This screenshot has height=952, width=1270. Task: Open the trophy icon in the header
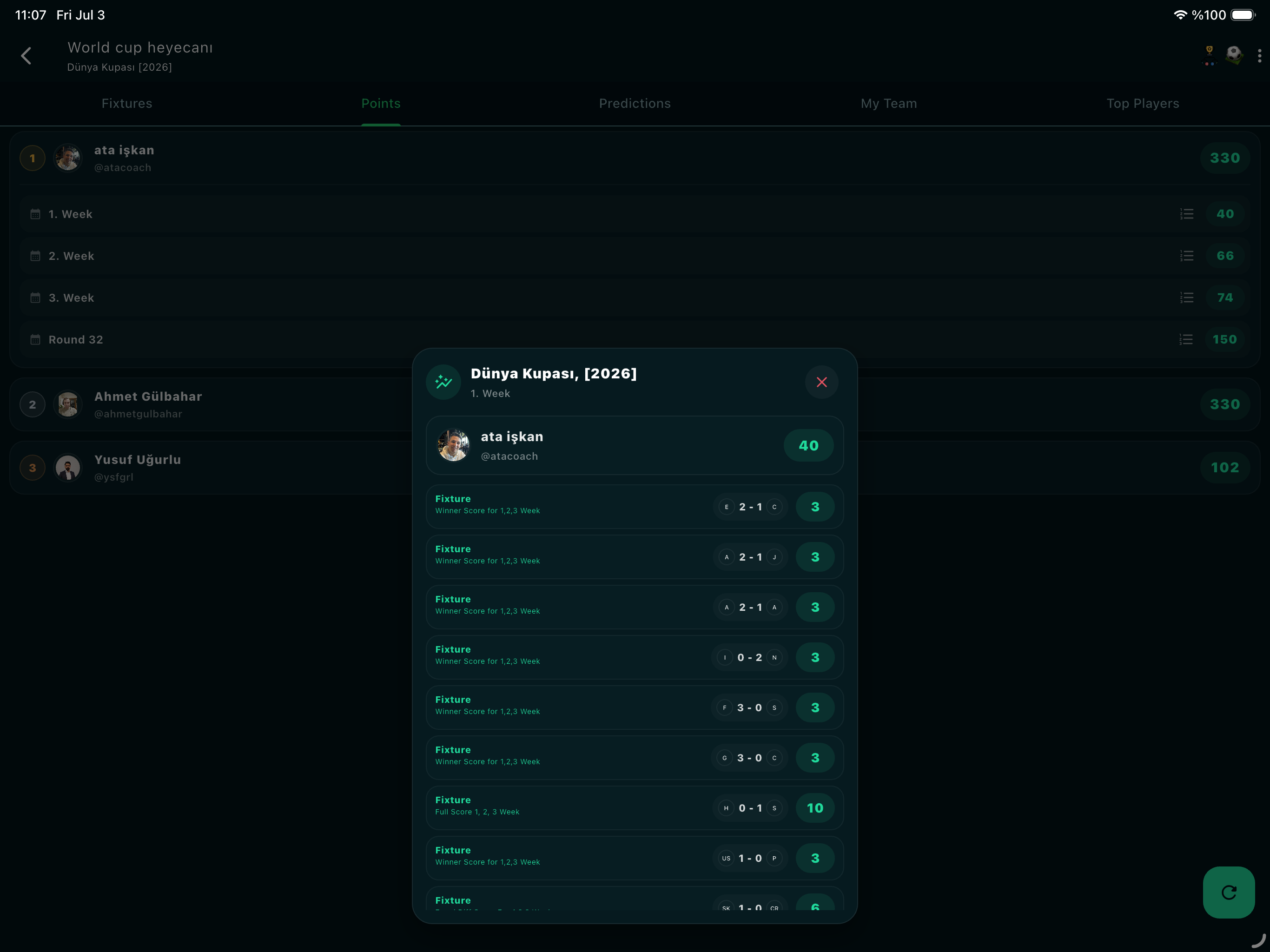tap(1209, 56)
